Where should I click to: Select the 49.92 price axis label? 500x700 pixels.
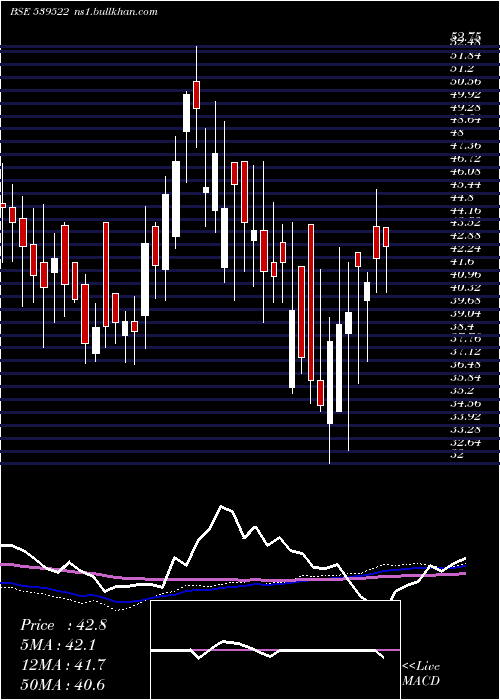pos(465,94)
